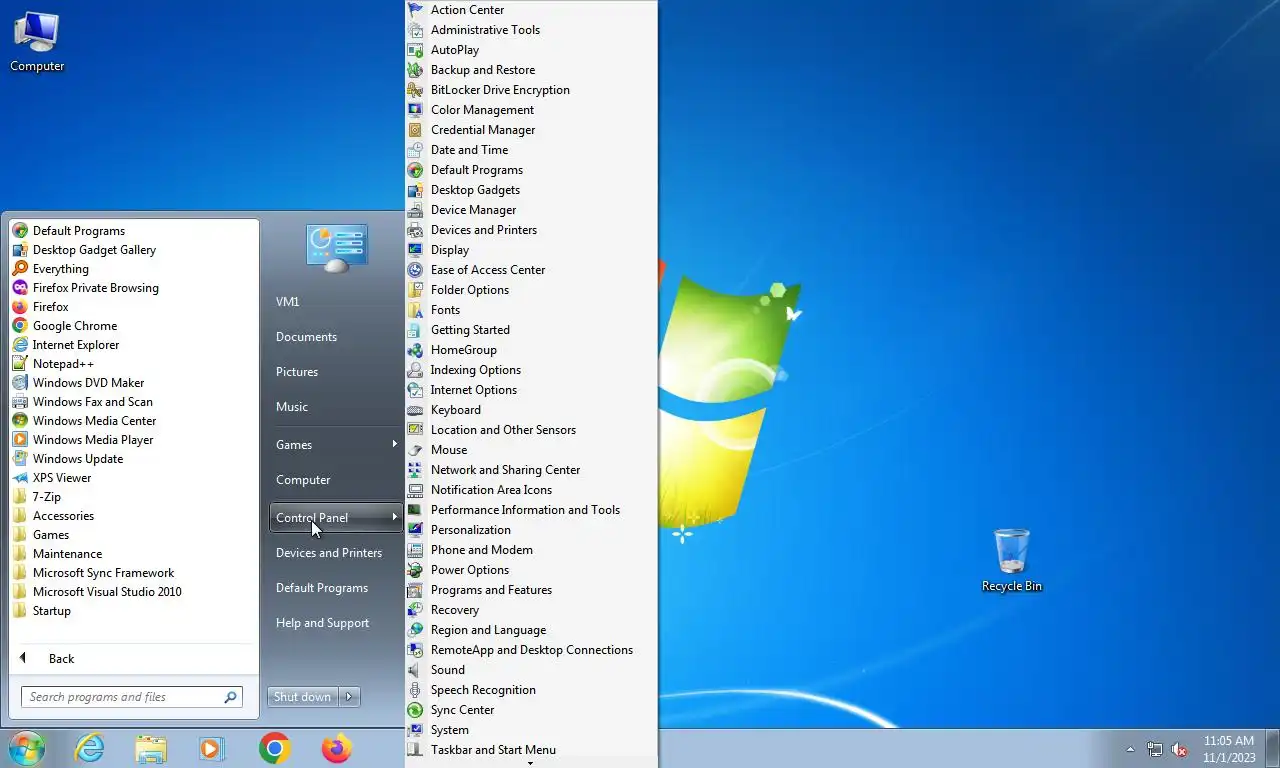
Task: Open Firefox from the taskbar
Action: coord(337,748)
